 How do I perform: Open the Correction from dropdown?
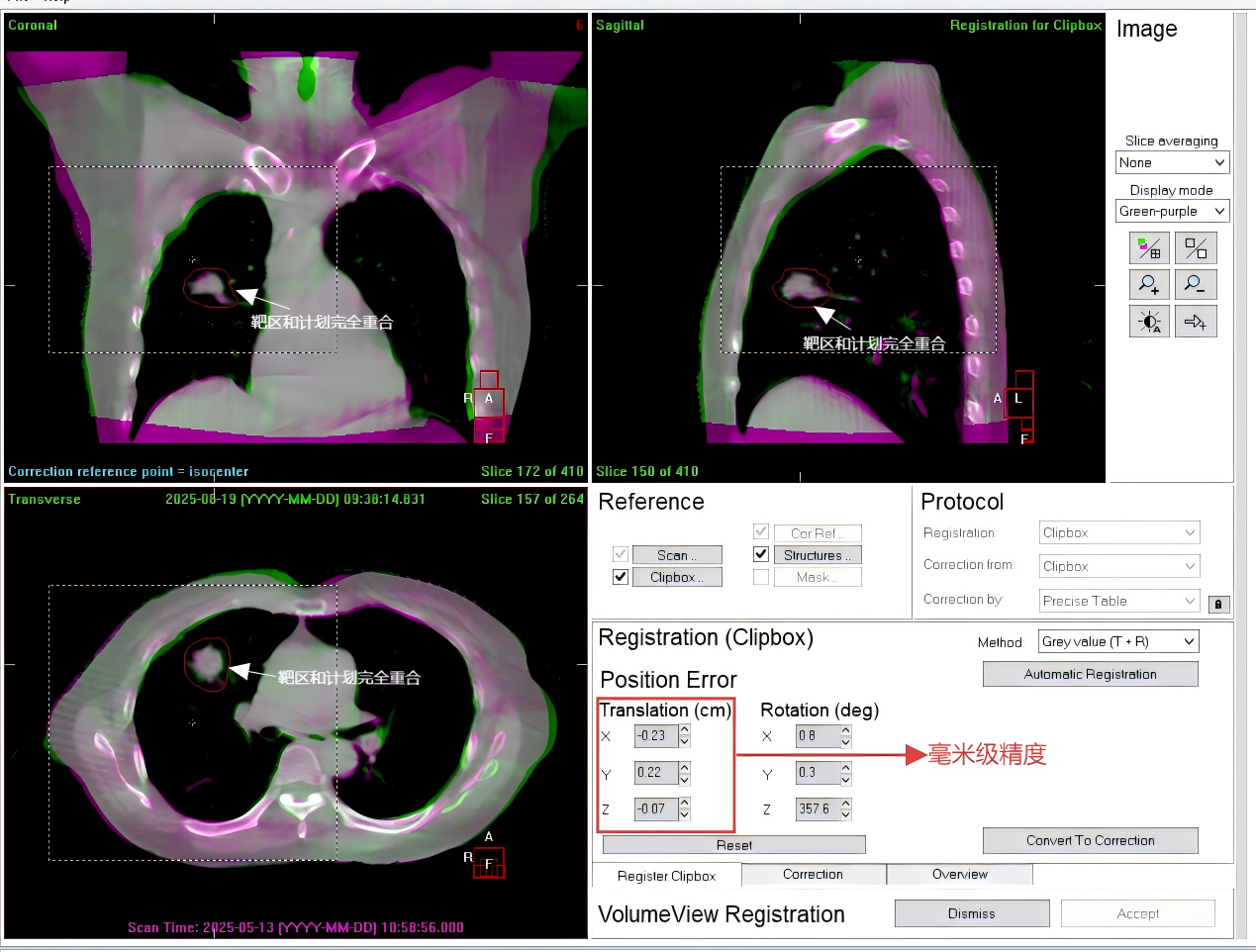pyautogui.click(x=1119, y=566)
